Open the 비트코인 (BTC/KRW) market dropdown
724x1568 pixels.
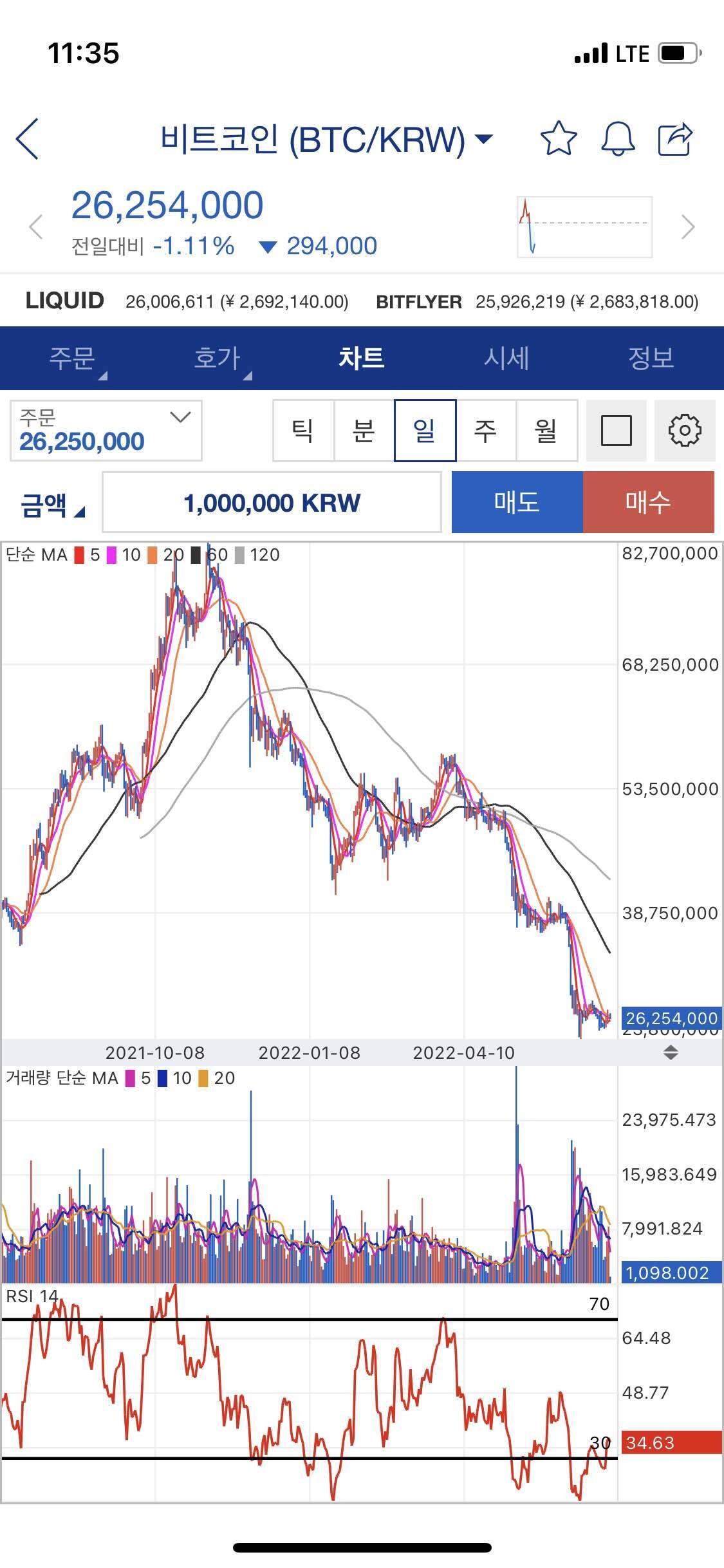(326, 138)
